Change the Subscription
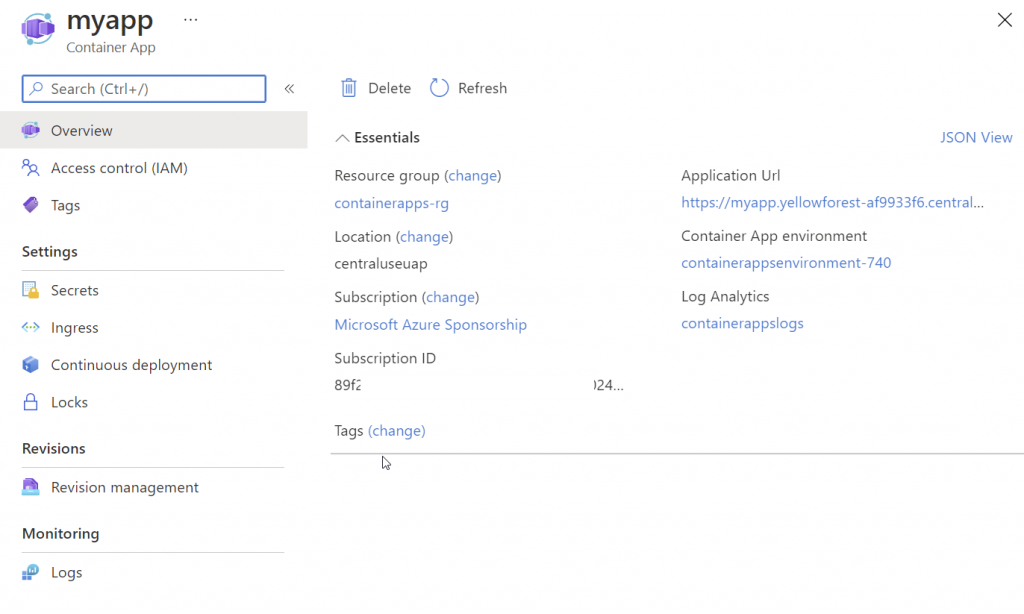The height and width of the screenshot is (614, 1024). [451, 297]
